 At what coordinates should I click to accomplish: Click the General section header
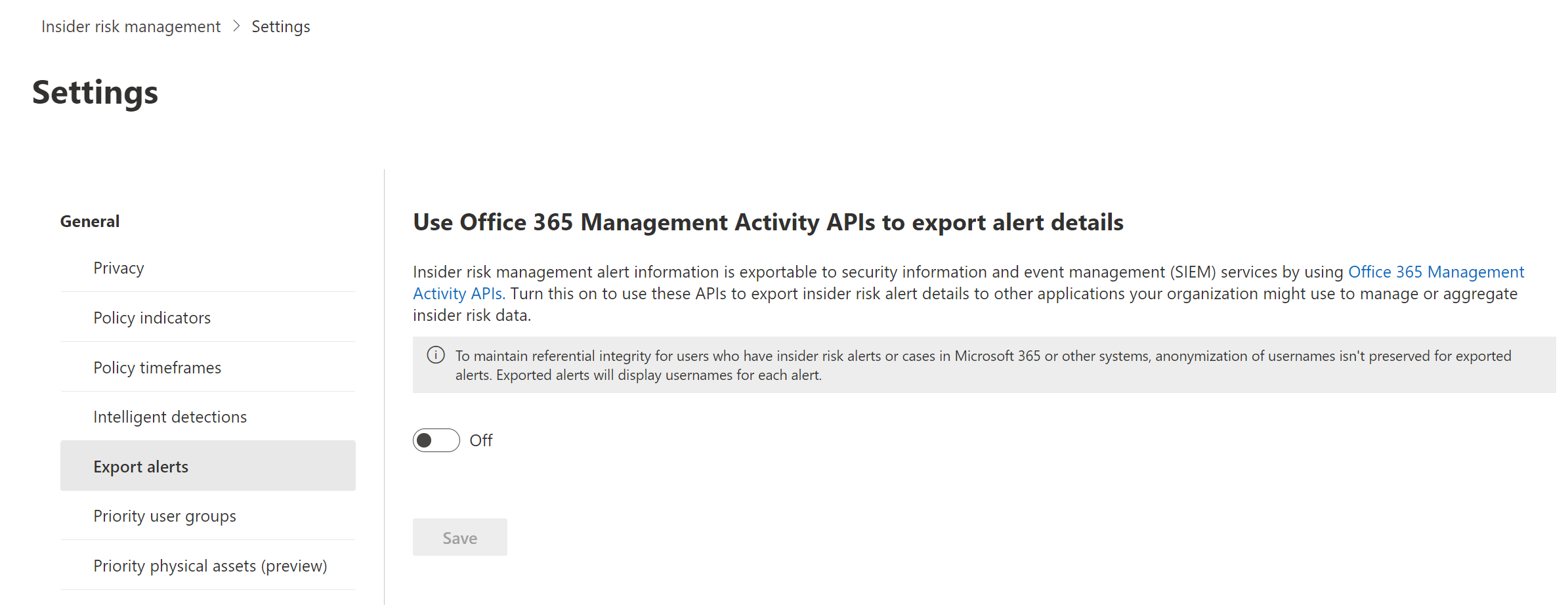tap(90, 221)
